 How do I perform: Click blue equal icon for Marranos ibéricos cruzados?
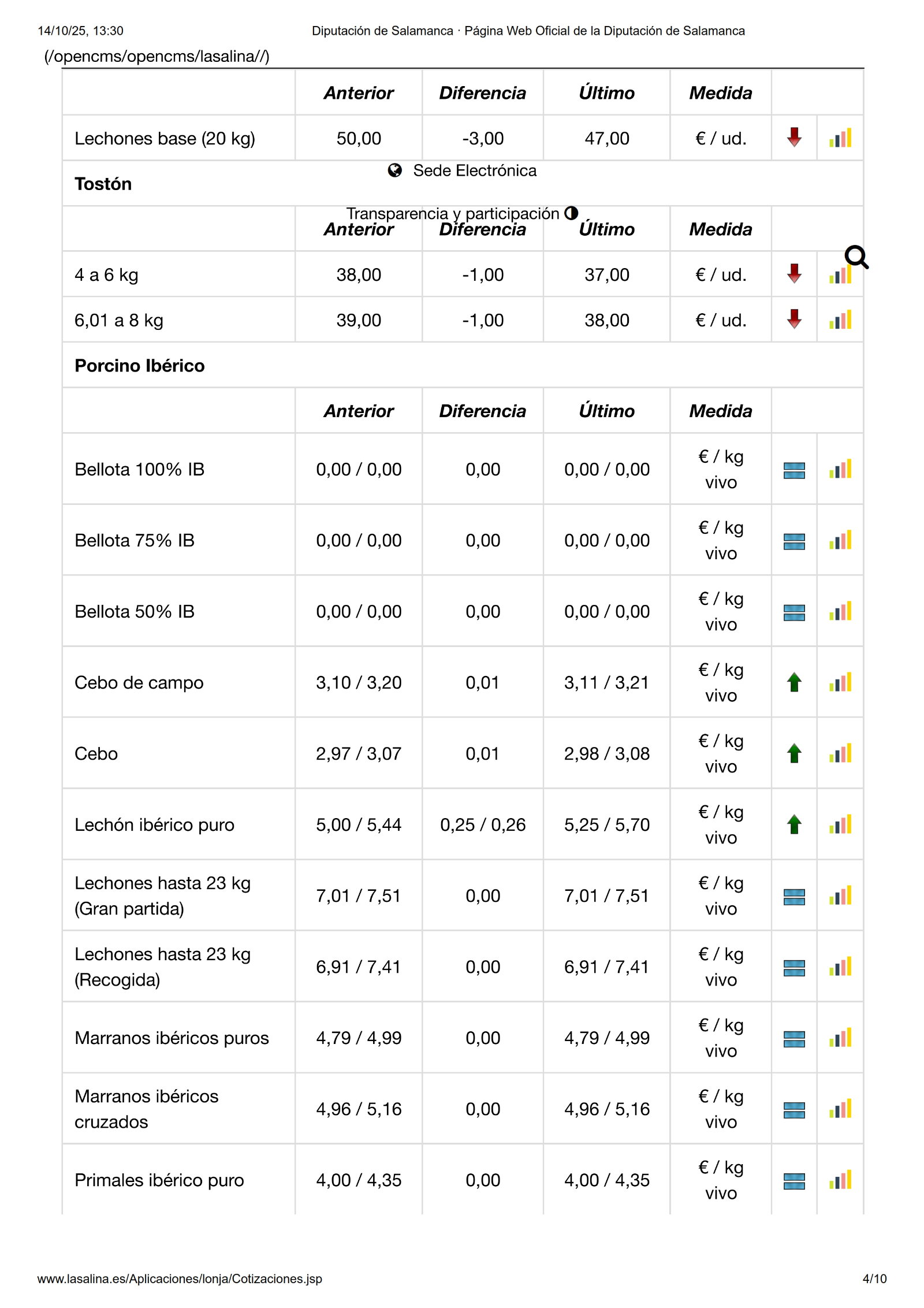[x=794, y=1110]
